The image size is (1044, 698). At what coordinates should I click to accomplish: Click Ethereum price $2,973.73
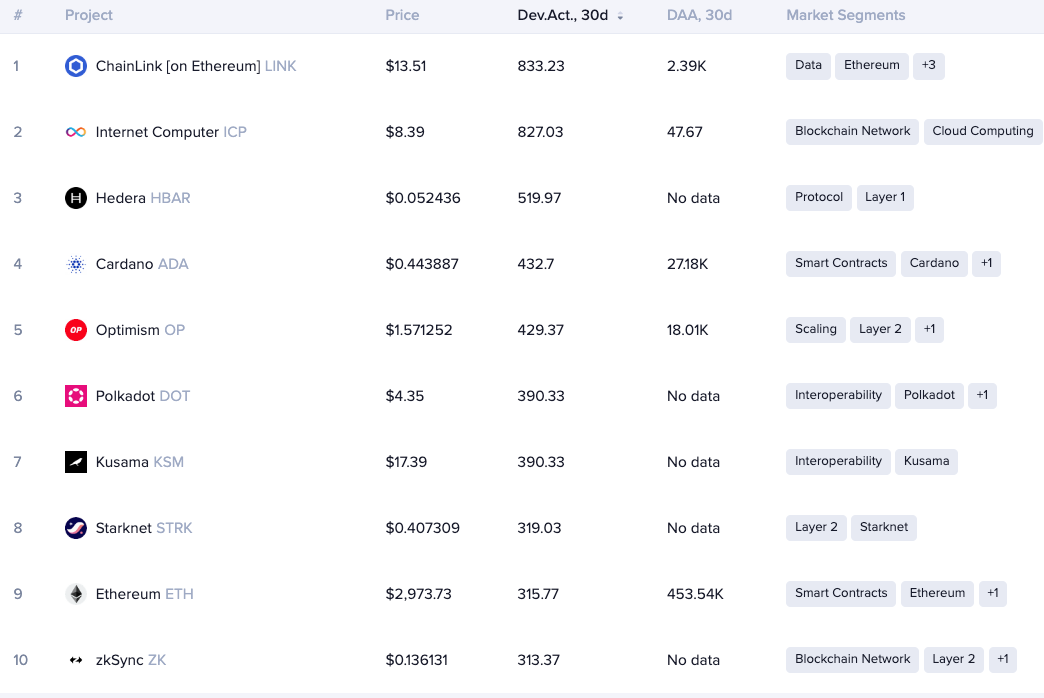(x=419, y=593)
